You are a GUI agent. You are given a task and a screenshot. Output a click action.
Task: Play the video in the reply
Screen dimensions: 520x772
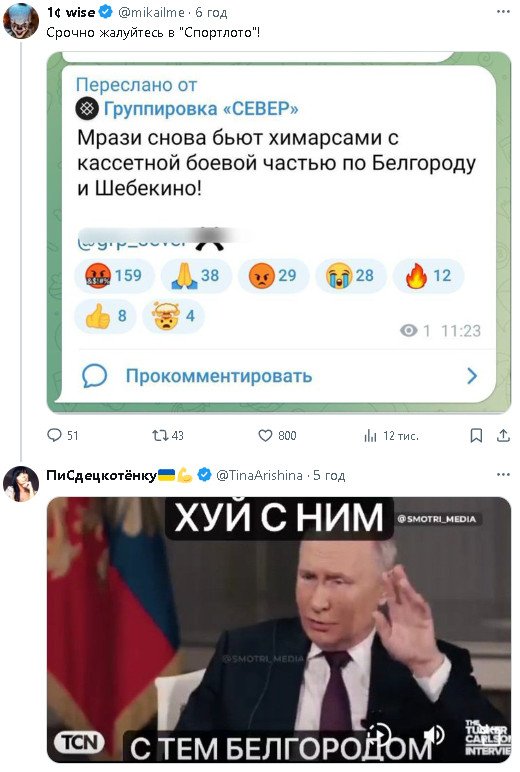(x=380, y=733)
